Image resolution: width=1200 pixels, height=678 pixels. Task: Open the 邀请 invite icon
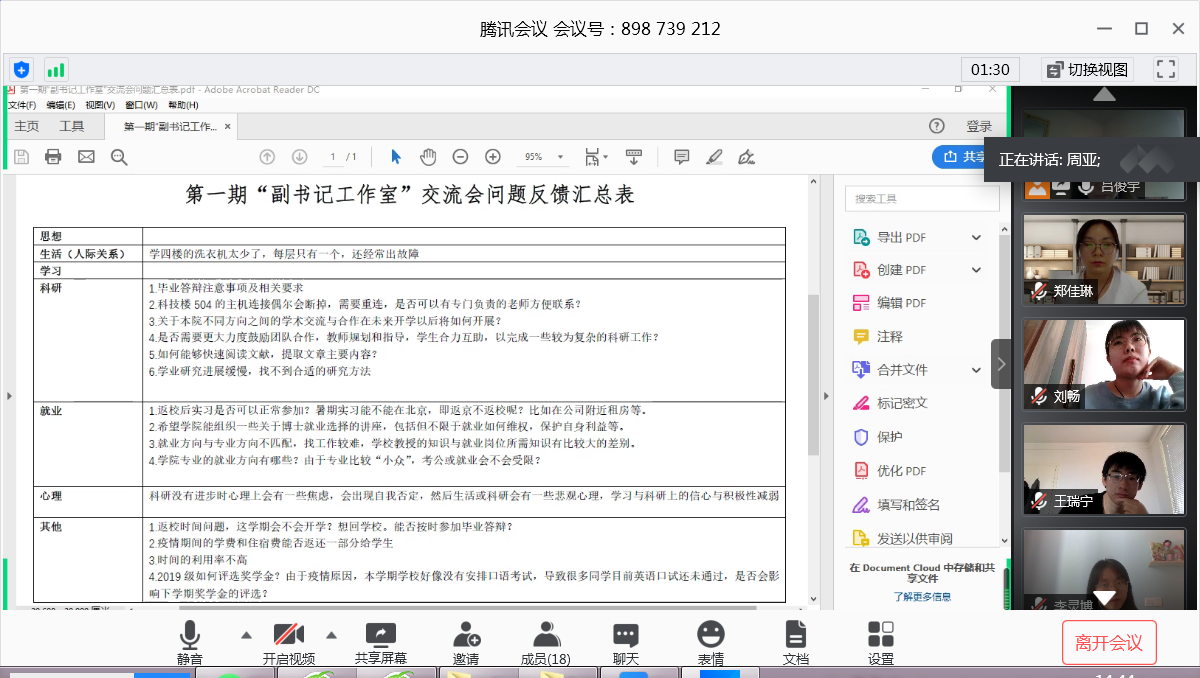[x=465, y=641]
